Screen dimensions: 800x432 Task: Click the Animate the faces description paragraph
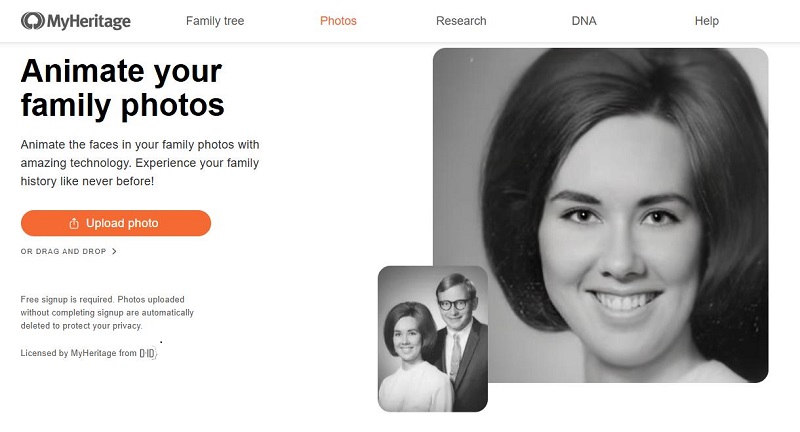tap(139, 162)
